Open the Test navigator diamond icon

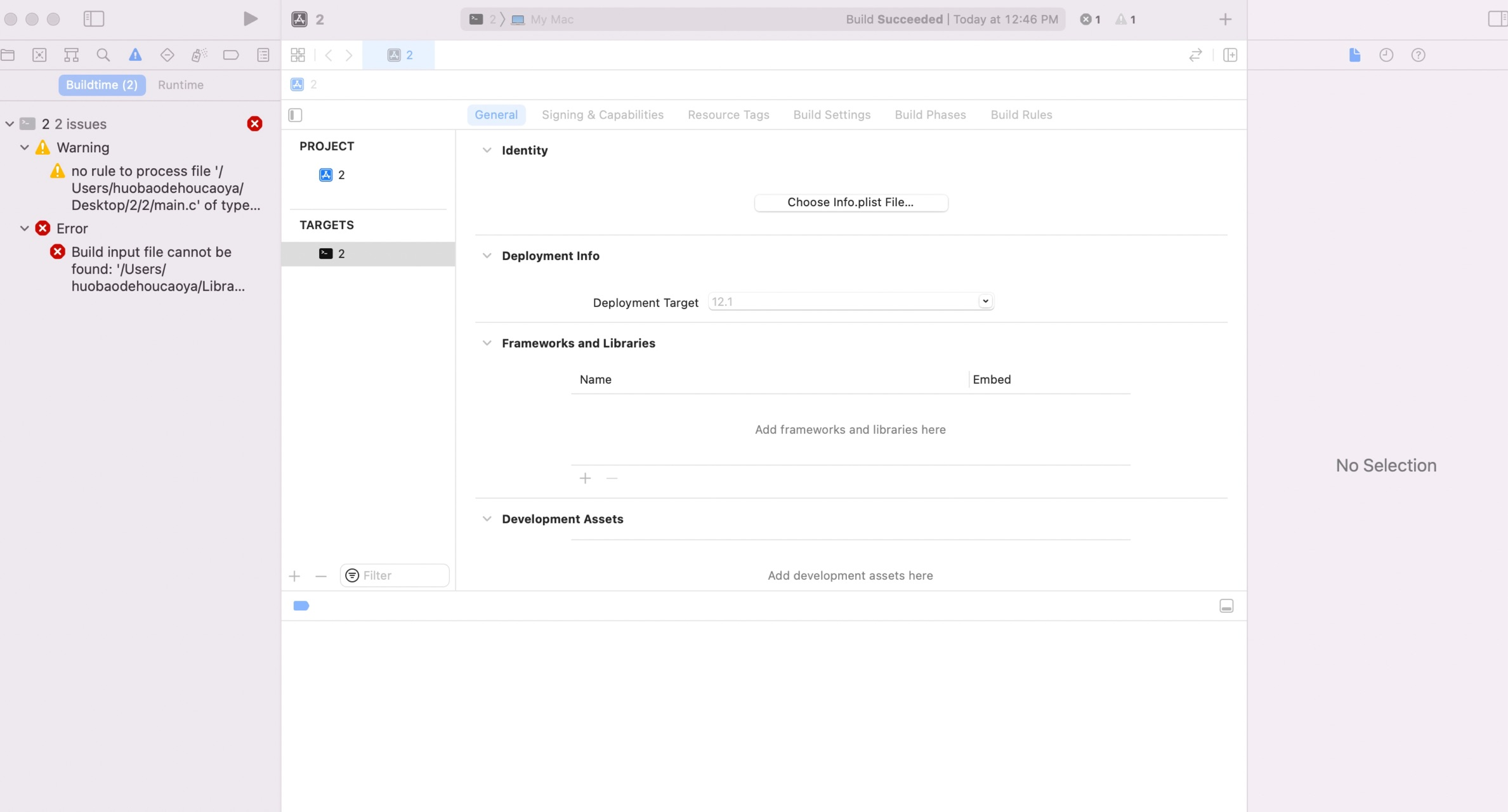[167, 55]
